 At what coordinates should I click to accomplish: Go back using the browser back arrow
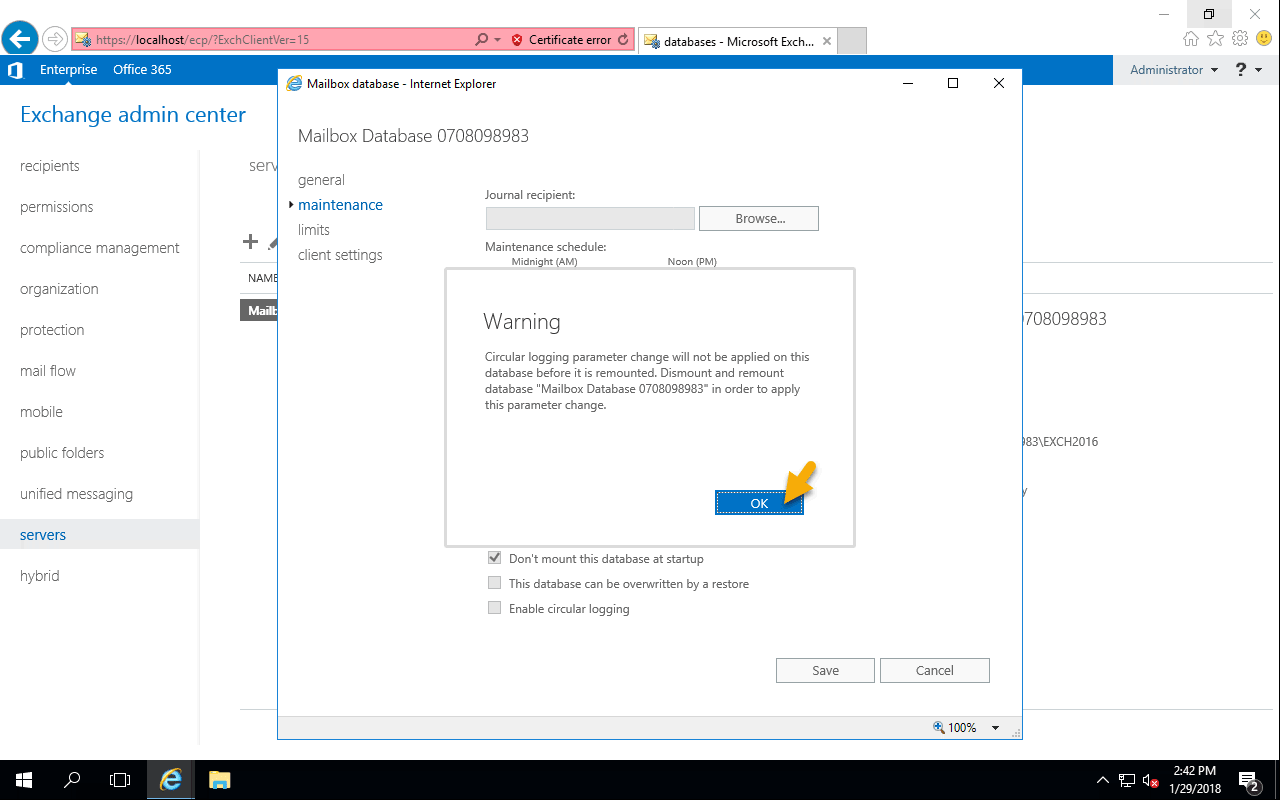point(20,39)
